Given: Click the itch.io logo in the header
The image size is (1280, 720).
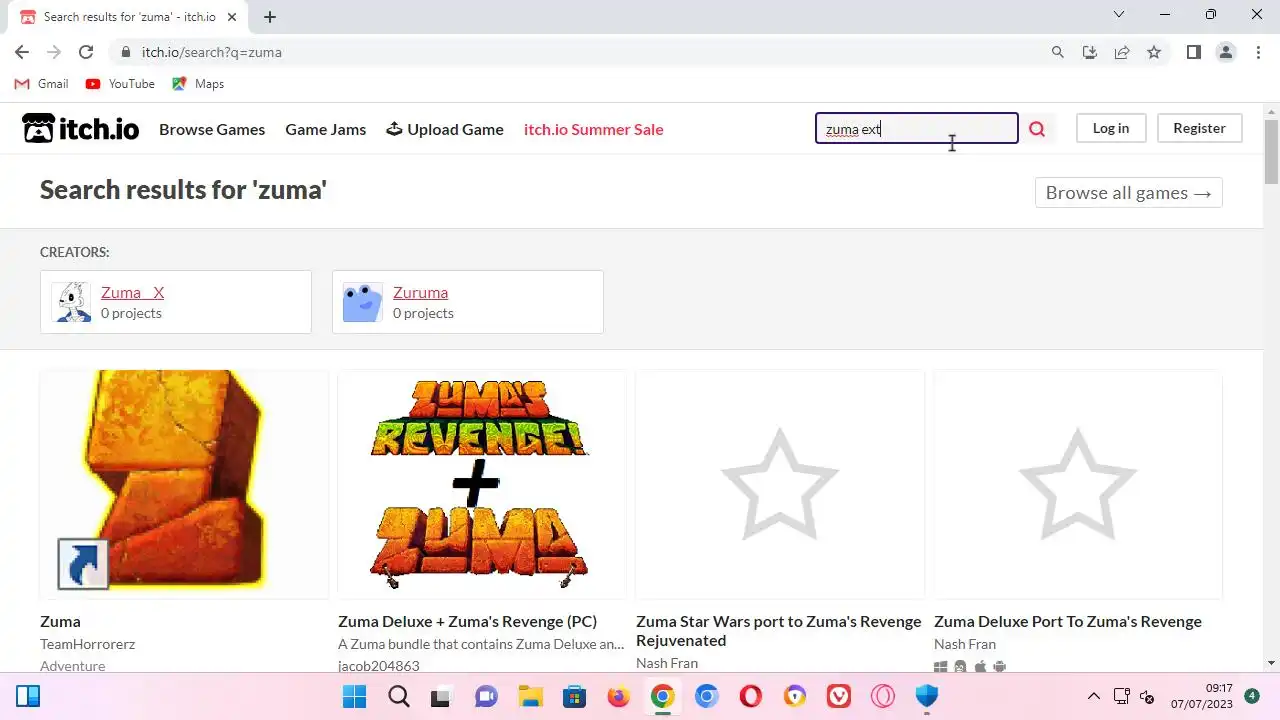Looking at the screenshot, I should 80,129.
